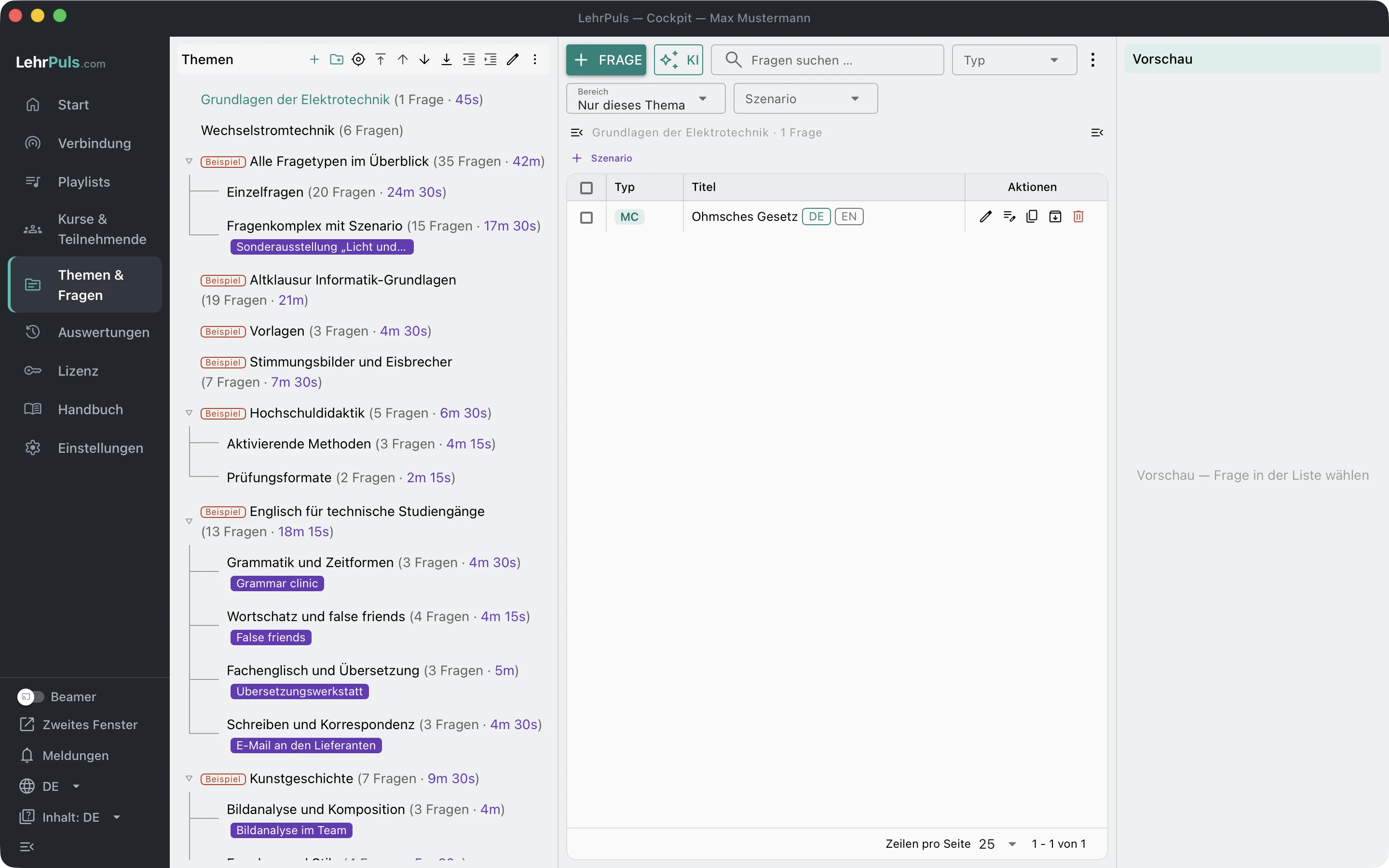Click the plus Szenario link
Screen dimensions: 1389x868
602,158
